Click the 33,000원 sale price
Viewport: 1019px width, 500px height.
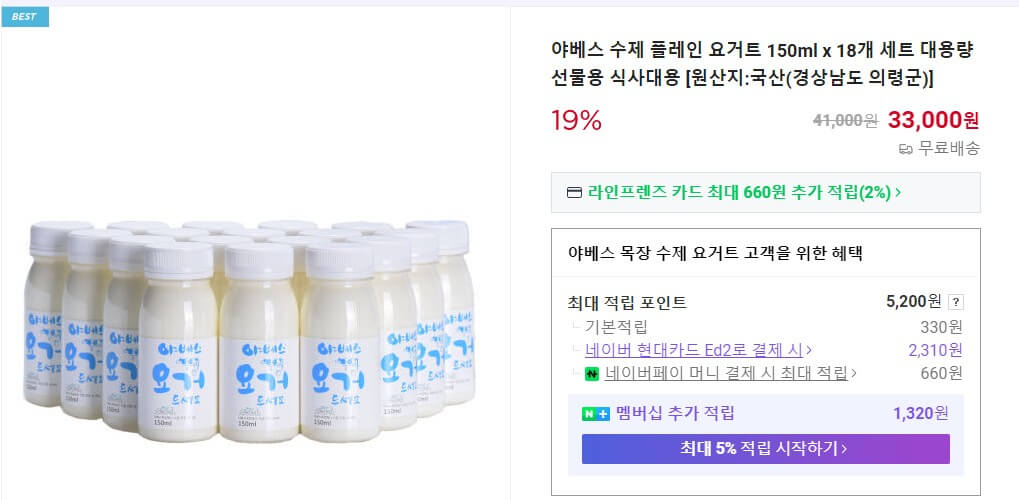pos(933,121)
